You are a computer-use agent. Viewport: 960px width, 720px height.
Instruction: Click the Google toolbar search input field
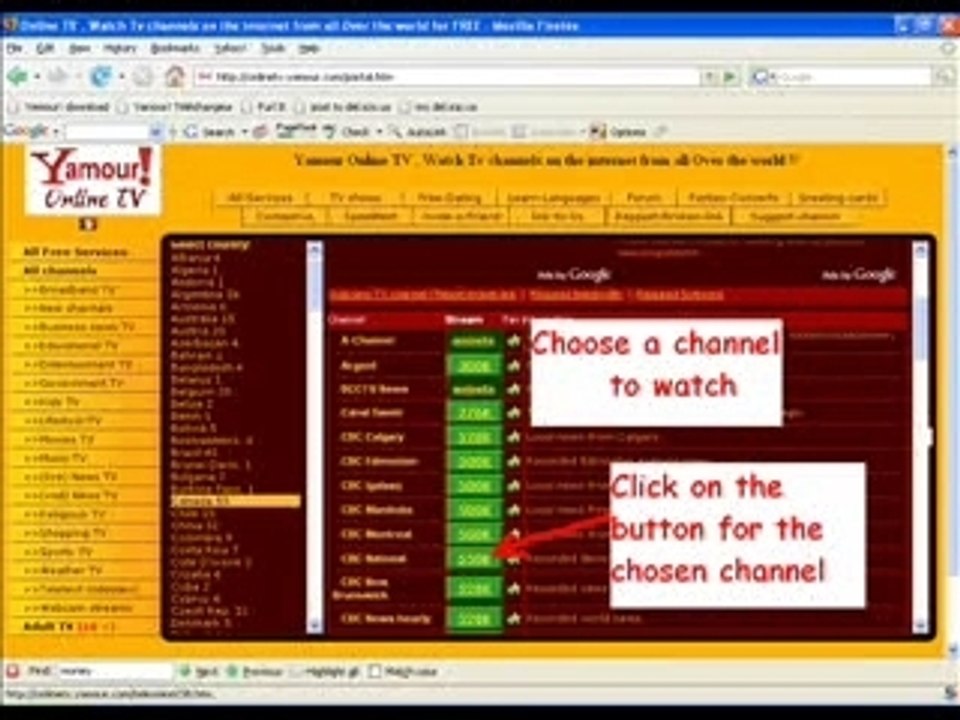pyautogui.click(x=107, y=131)
